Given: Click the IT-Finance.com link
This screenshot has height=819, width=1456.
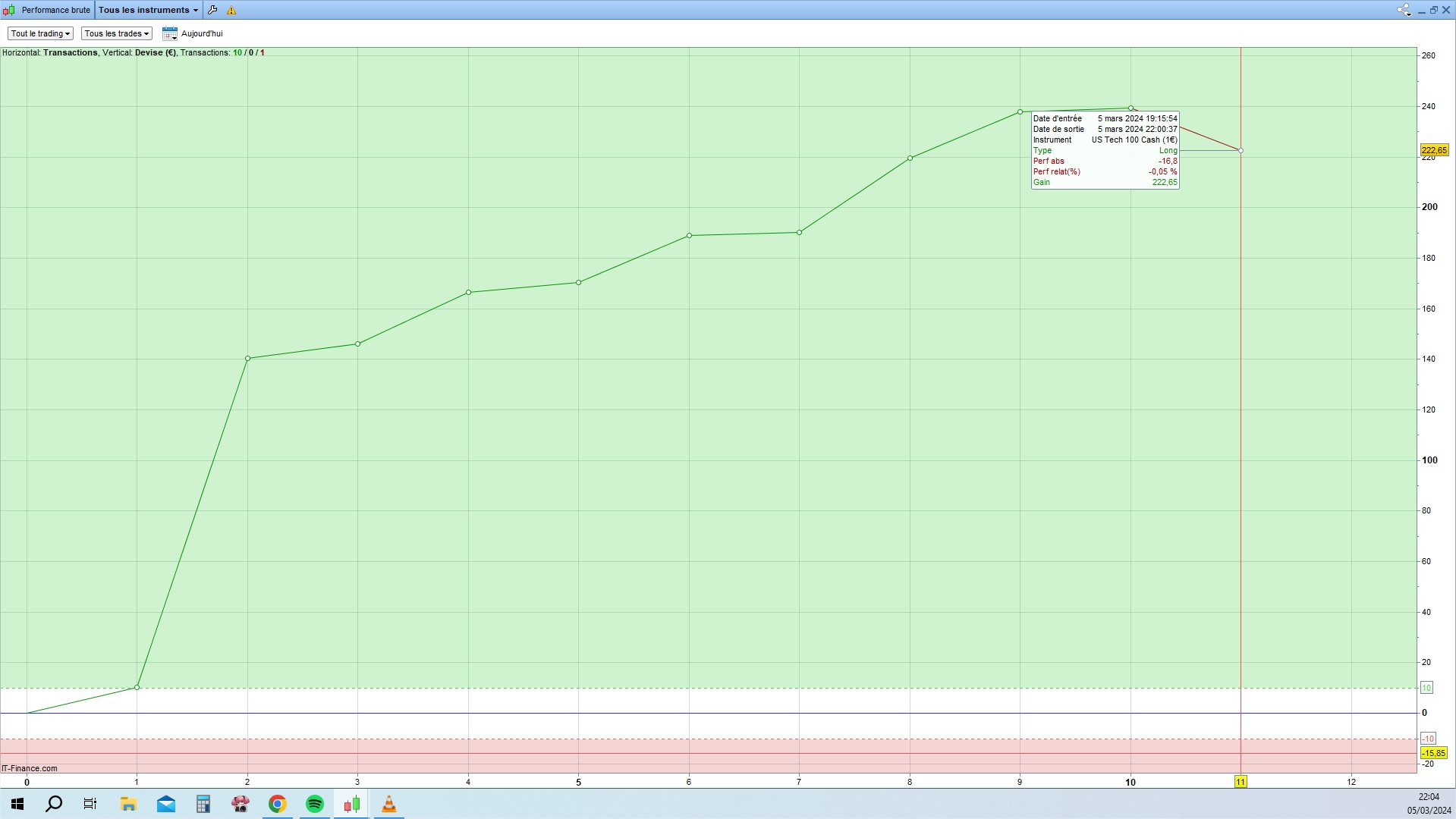Looking at the screenshot, I should 30,768.
